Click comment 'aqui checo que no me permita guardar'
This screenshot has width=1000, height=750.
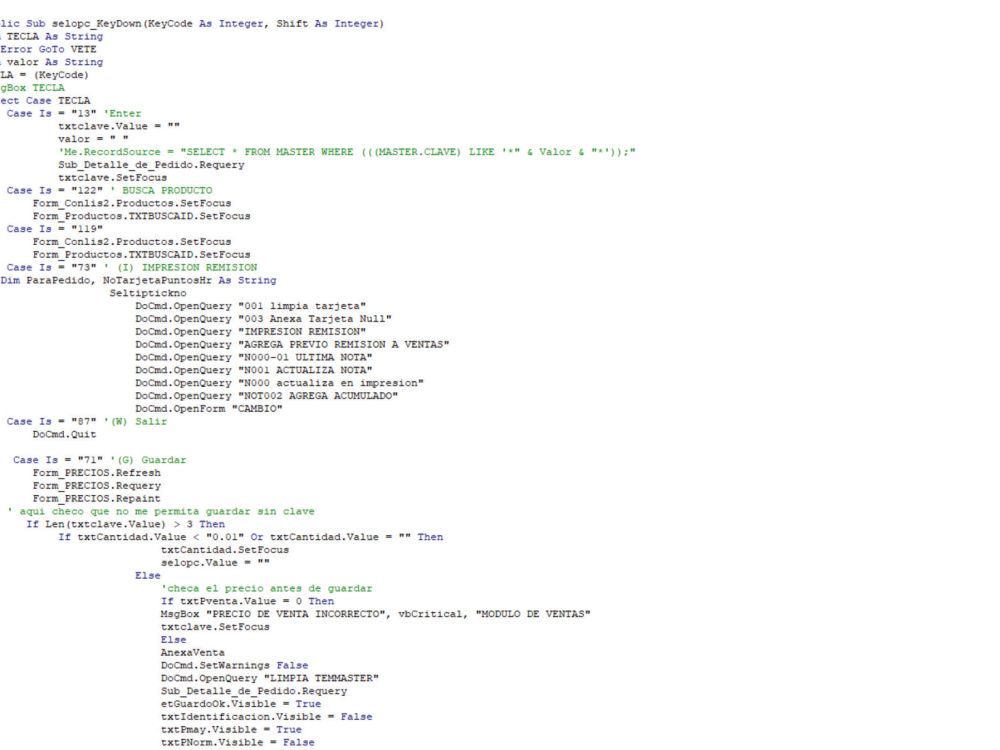161,511
